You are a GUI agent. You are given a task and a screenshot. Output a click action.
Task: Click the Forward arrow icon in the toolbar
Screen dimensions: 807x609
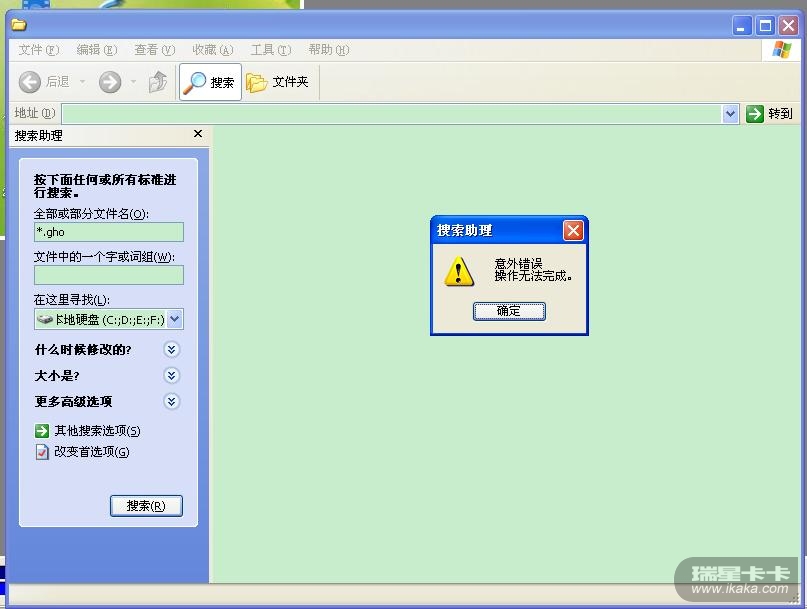[x=110, y=82]
